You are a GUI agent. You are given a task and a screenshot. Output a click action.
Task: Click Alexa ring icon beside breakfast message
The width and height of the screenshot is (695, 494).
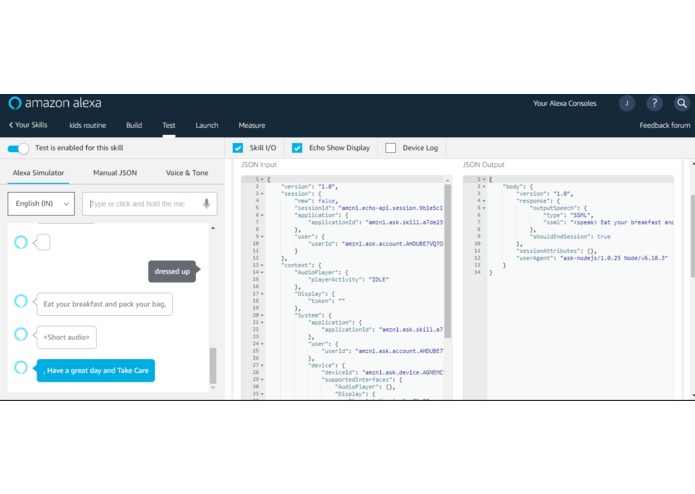click(x=21, y=301)
